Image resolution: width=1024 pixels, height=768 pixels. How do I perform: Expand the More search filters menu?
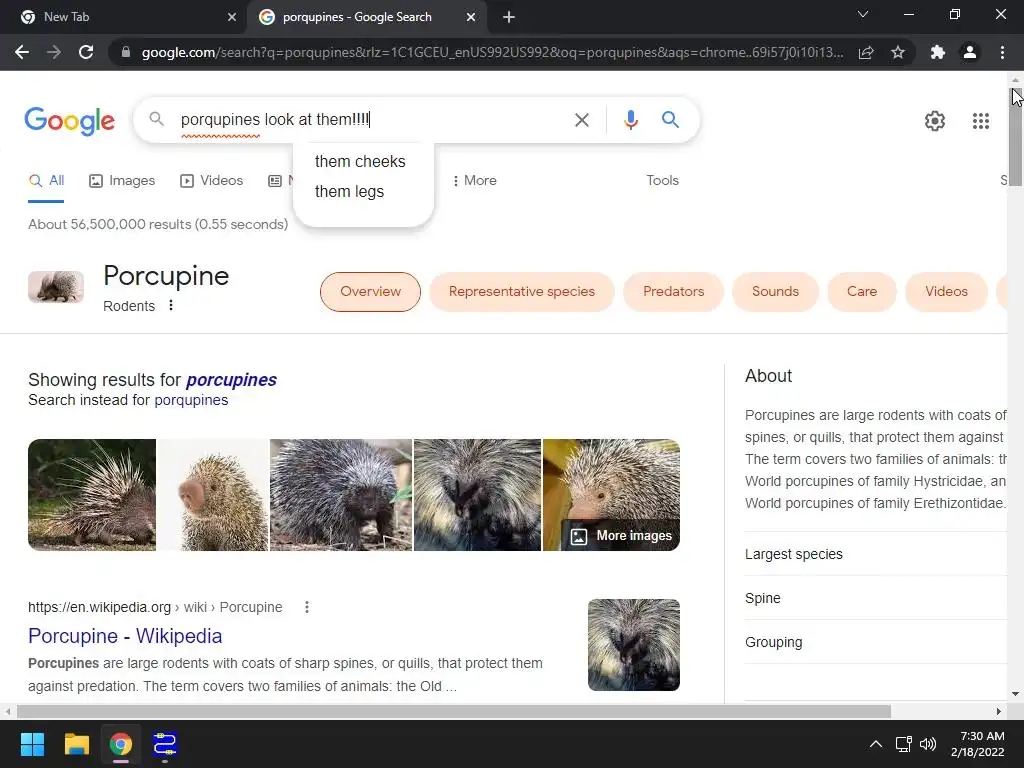coord(474,180)
